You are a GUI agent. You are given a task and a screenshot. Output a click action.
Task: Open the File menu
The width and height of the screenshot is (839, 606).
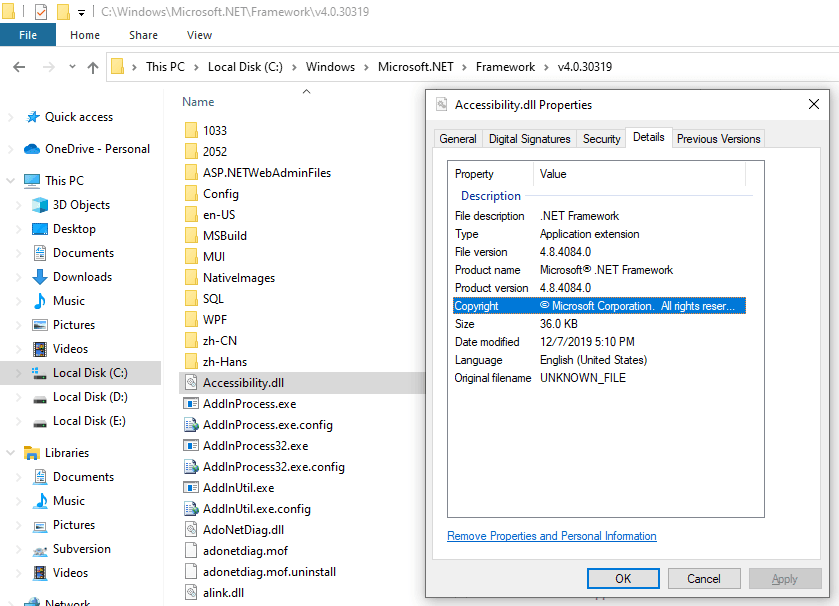(28, 35)
